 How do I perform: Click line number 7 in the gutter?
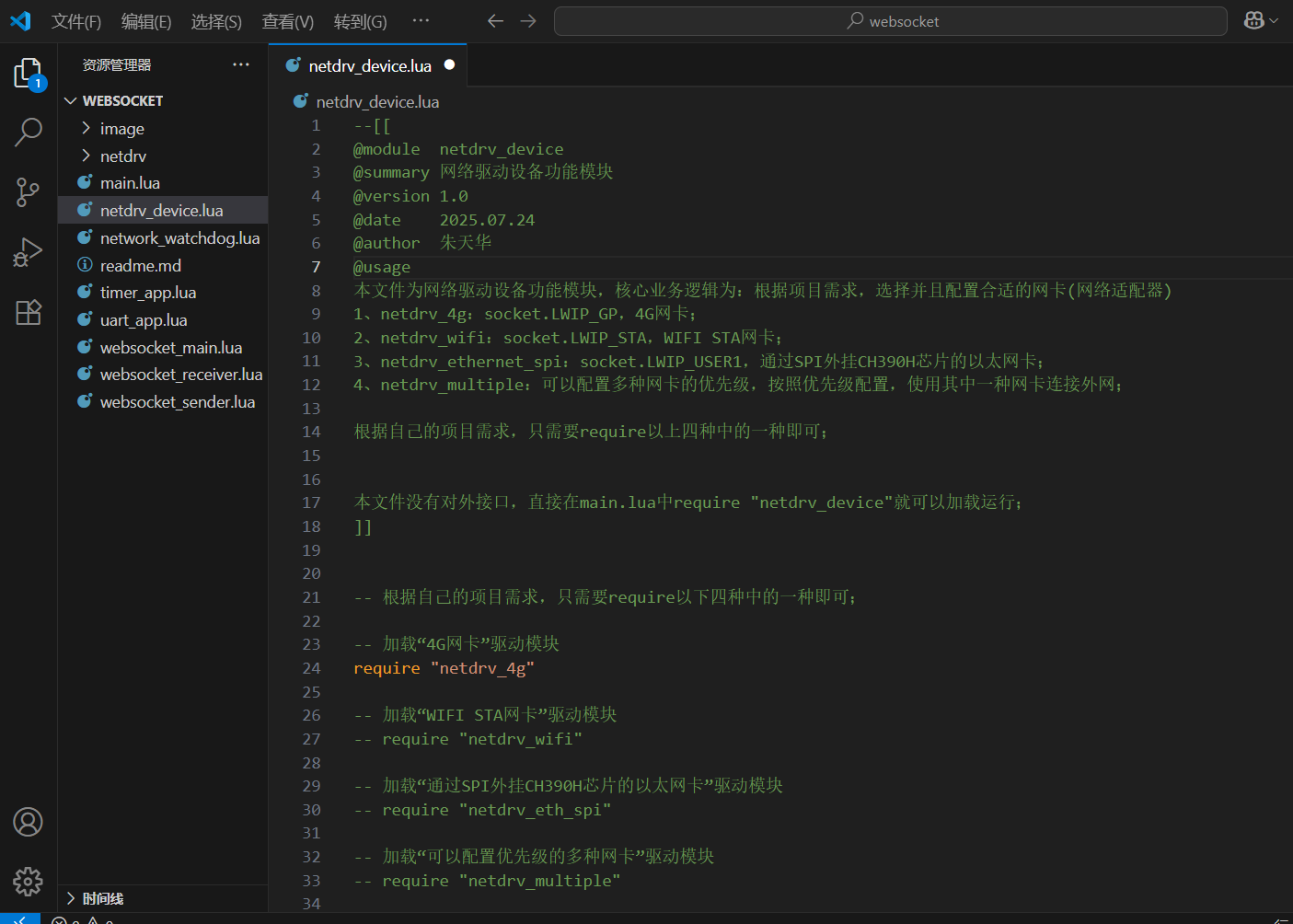coord(316,267)
